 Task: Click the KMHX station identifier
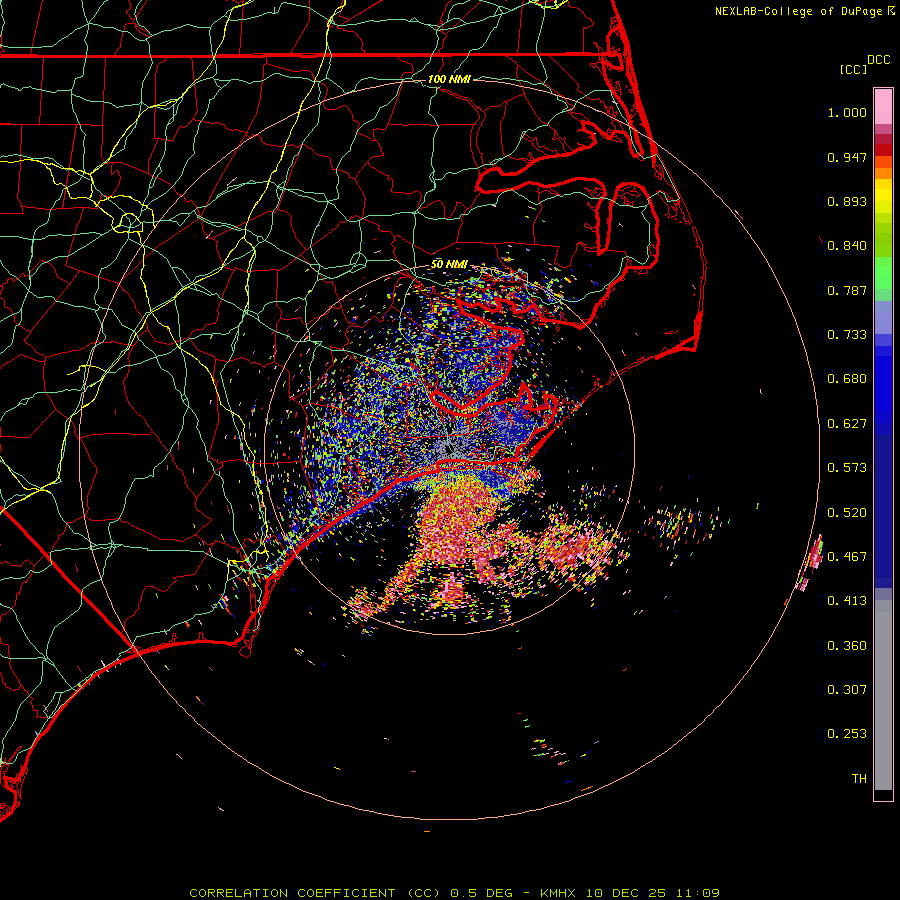point(557,893)
